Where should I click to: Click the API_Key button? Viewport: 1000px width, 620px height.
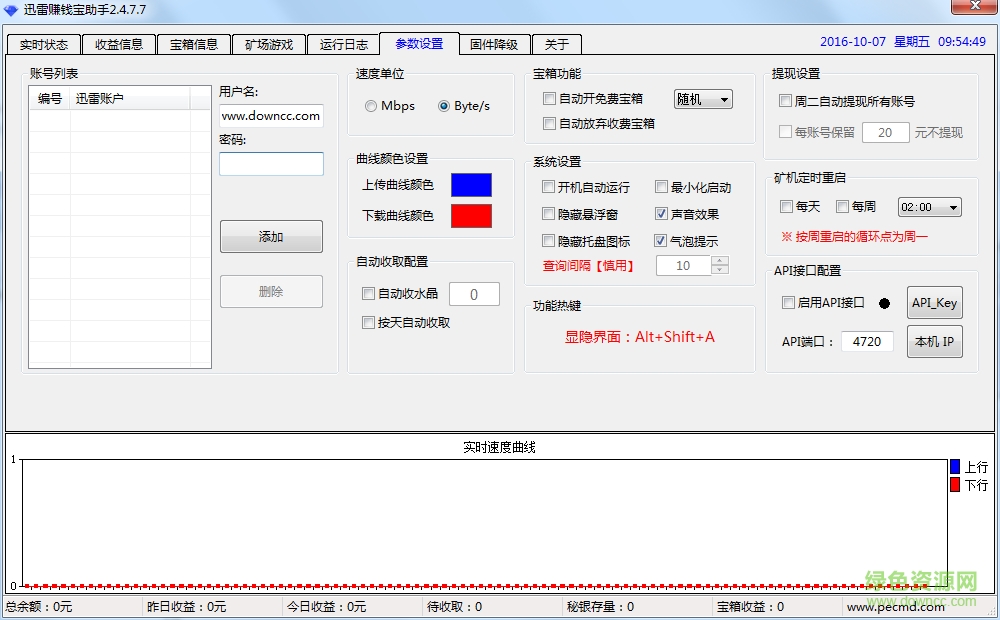[935, 303]
